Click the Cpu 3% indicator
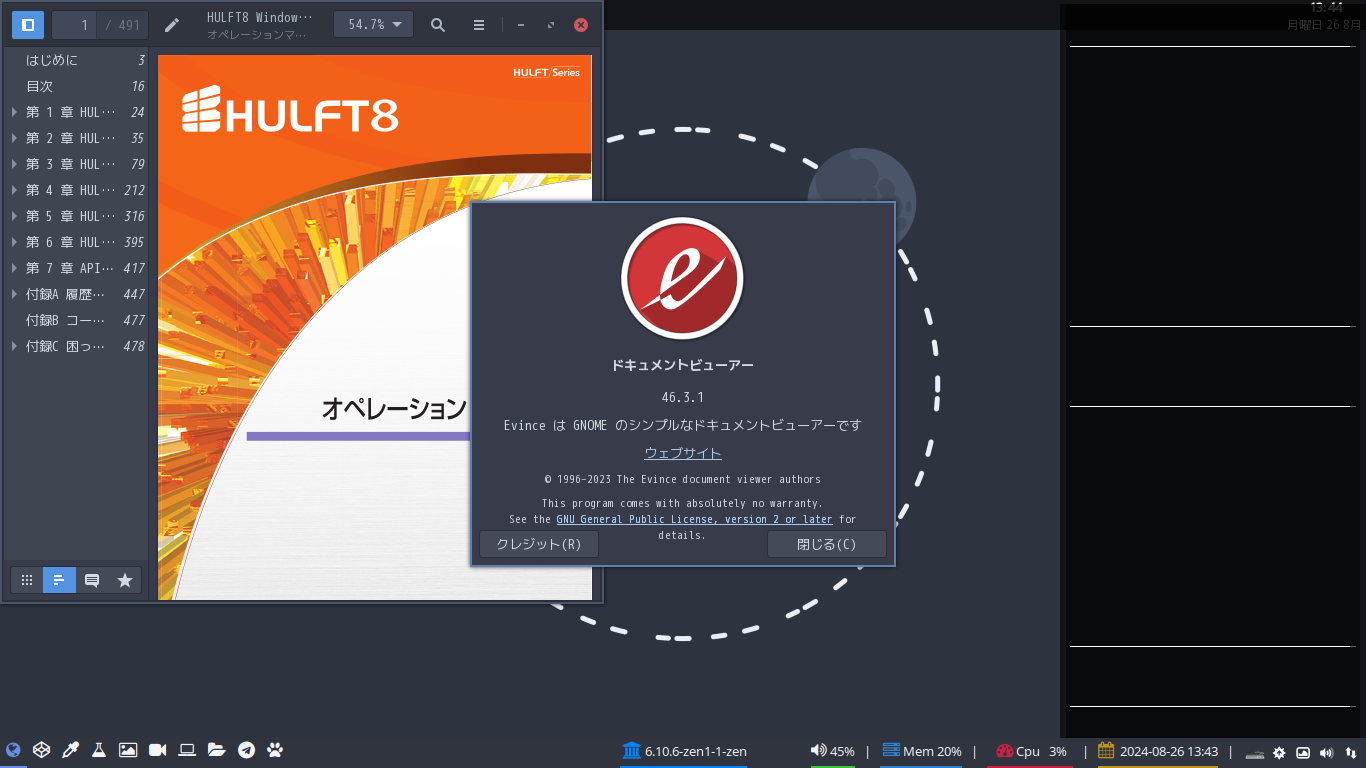The width and height of the screenshot is (1366, 768). pos(1032,751)
